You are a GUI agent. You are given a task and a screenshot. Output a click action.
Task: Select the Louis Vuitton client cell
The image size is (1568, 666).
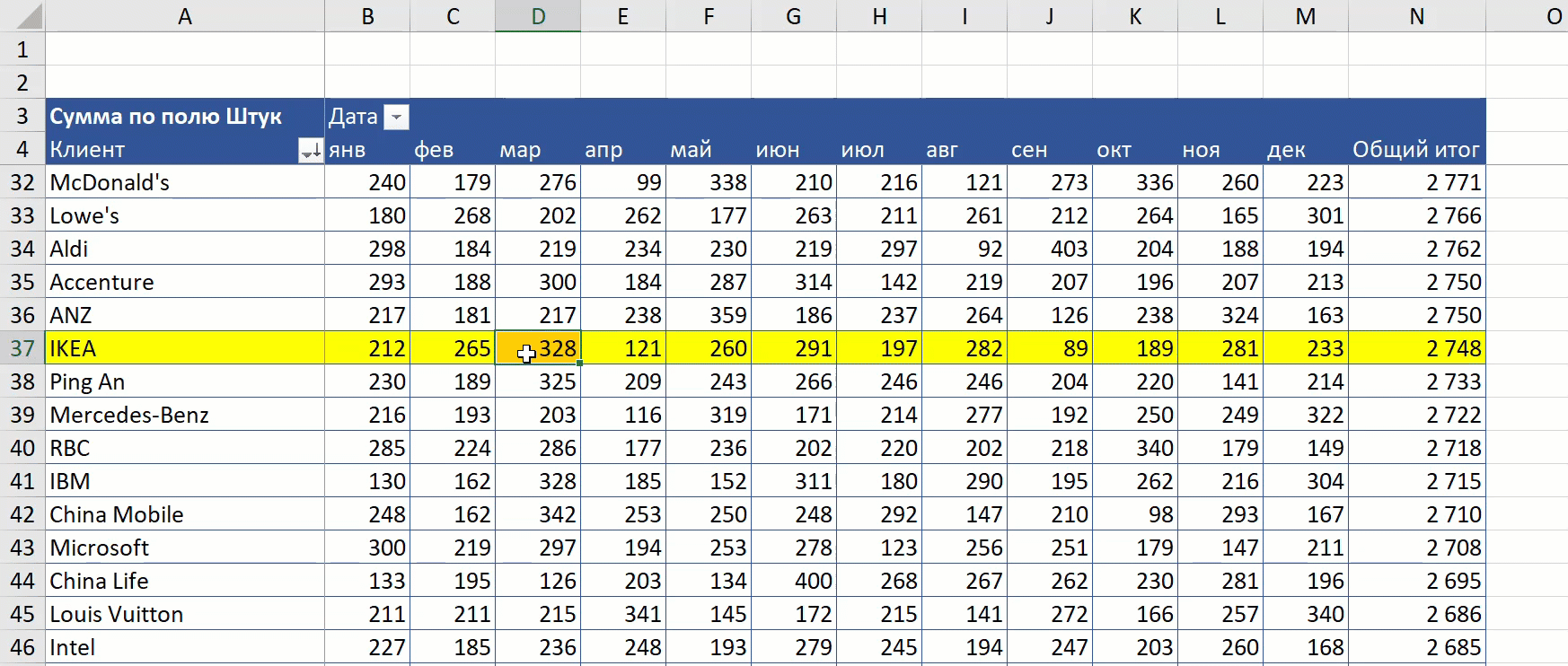pyautogui.click(x=185, y=614)
